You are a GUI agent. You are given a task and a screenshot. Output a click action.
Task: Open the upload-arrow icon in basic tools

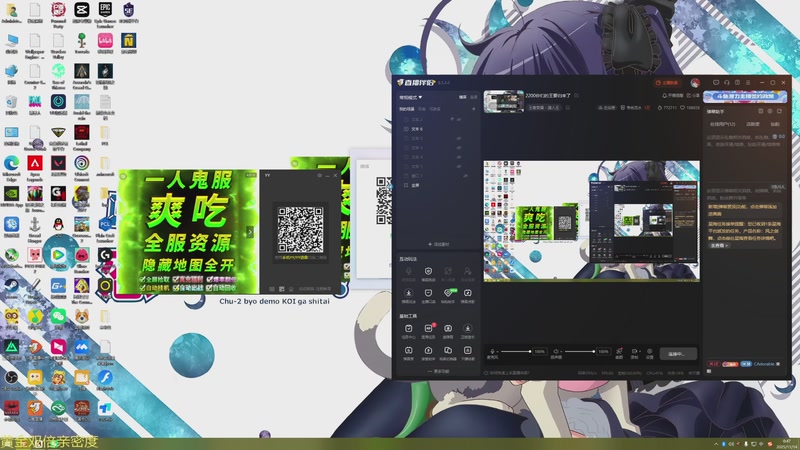click(x=428, y=351)
